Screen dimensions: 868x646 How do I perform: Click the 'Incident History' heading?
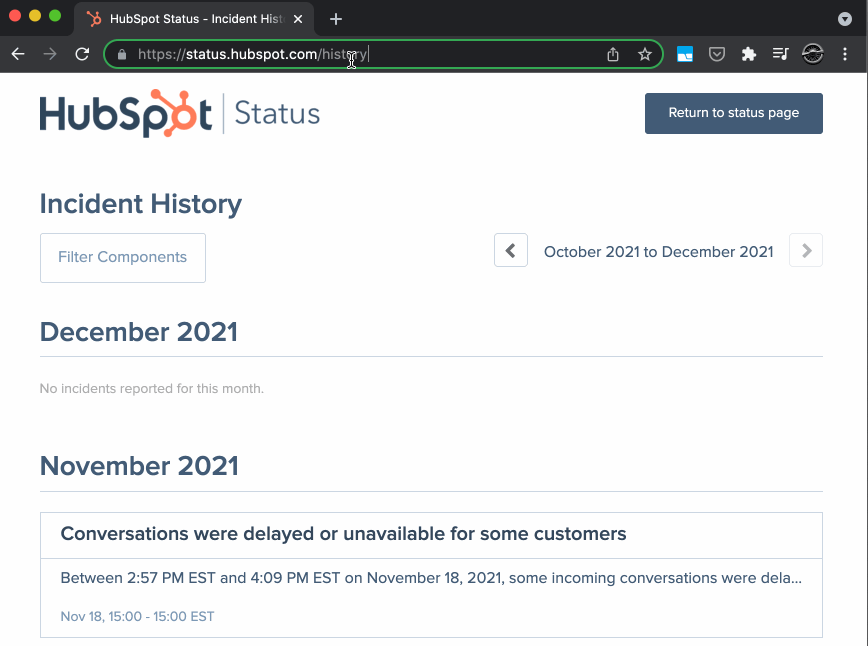pos(141,204)
